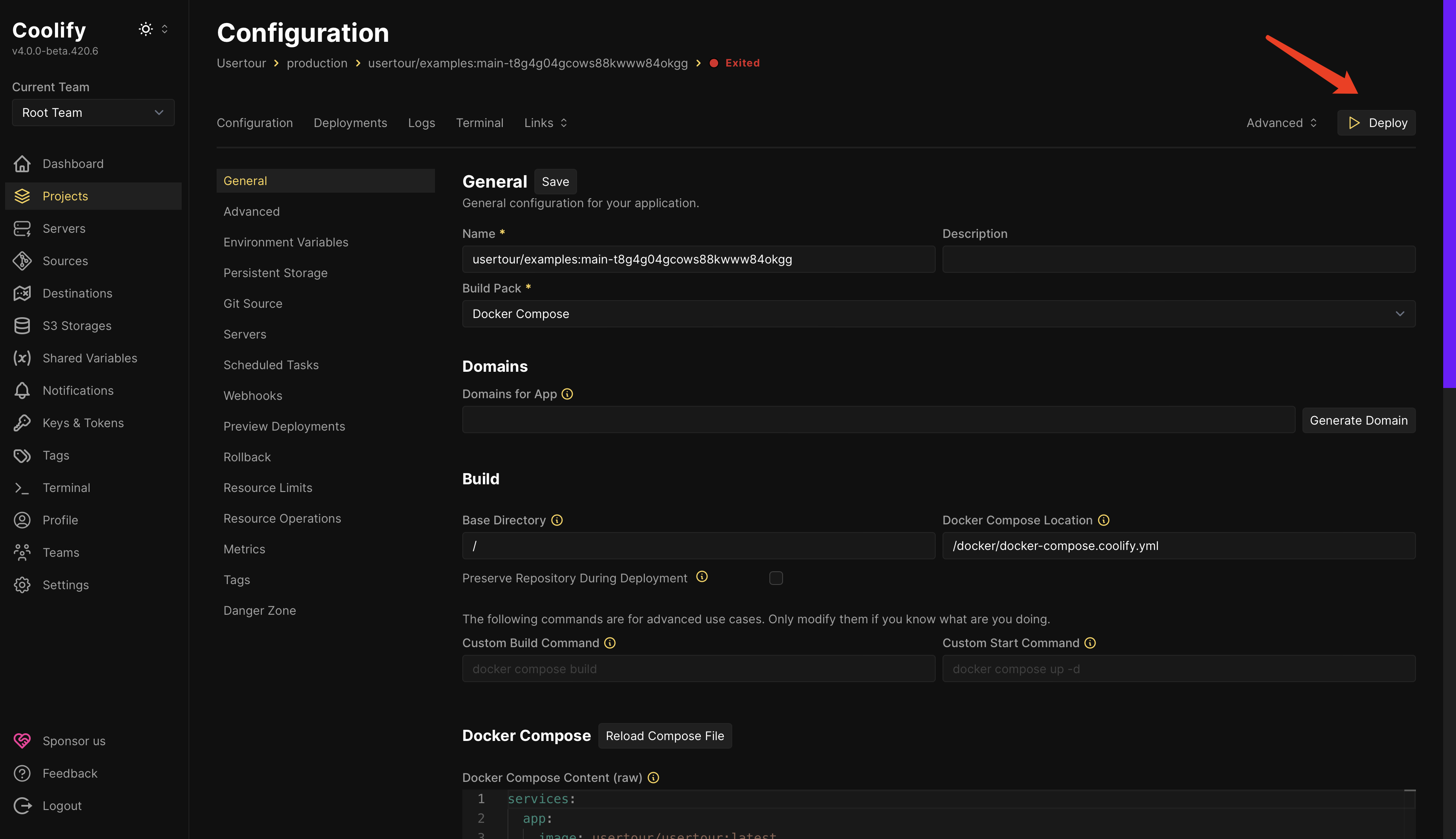Screen dimensions: 1456x839
Task: Click the purple vertical scrollbar
Action: click(x=1449, y=194)
